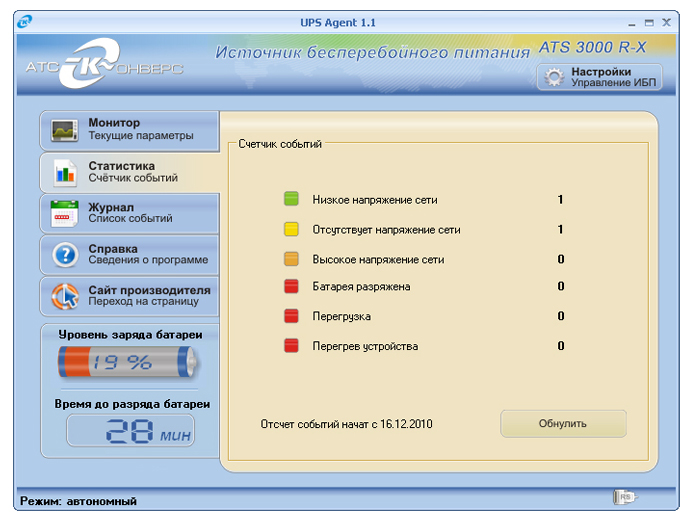
Task: Click the count value for Перегрев устройства
Action: click(x=560, y=346)
